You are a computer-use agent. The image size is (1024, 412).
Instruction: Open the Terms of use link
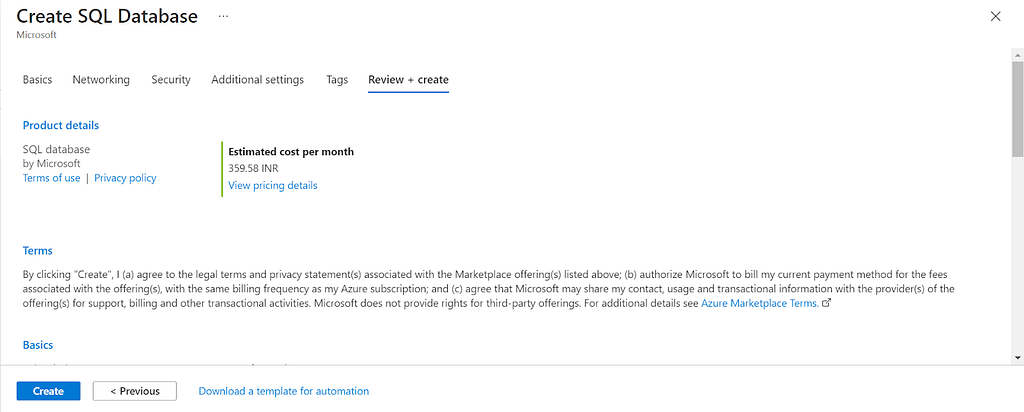pyautogui.click(x=52, y=178)
